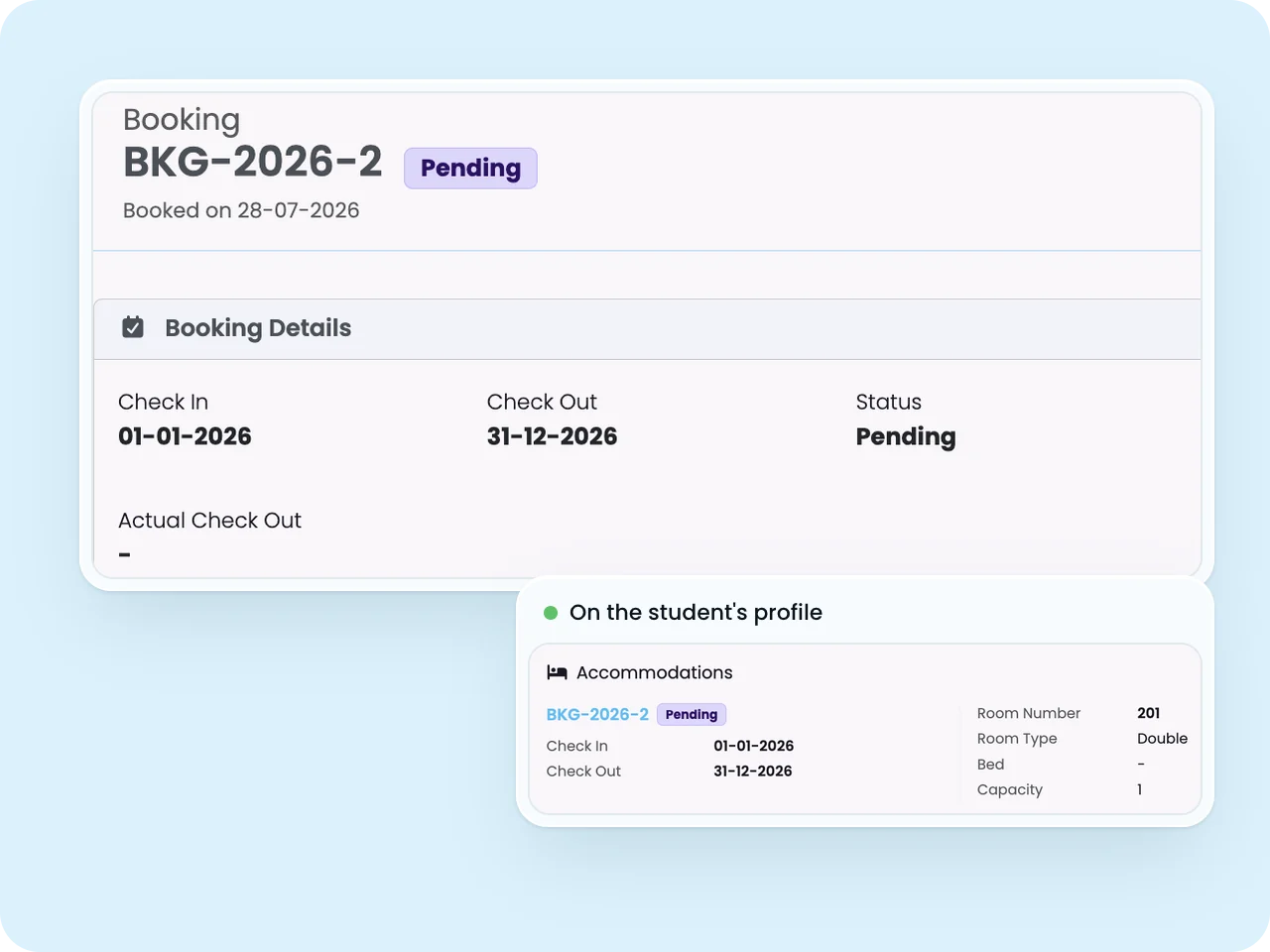1270x952 pixels.
Task: Click the On the student's profile caption
Action: click(696, 613)
